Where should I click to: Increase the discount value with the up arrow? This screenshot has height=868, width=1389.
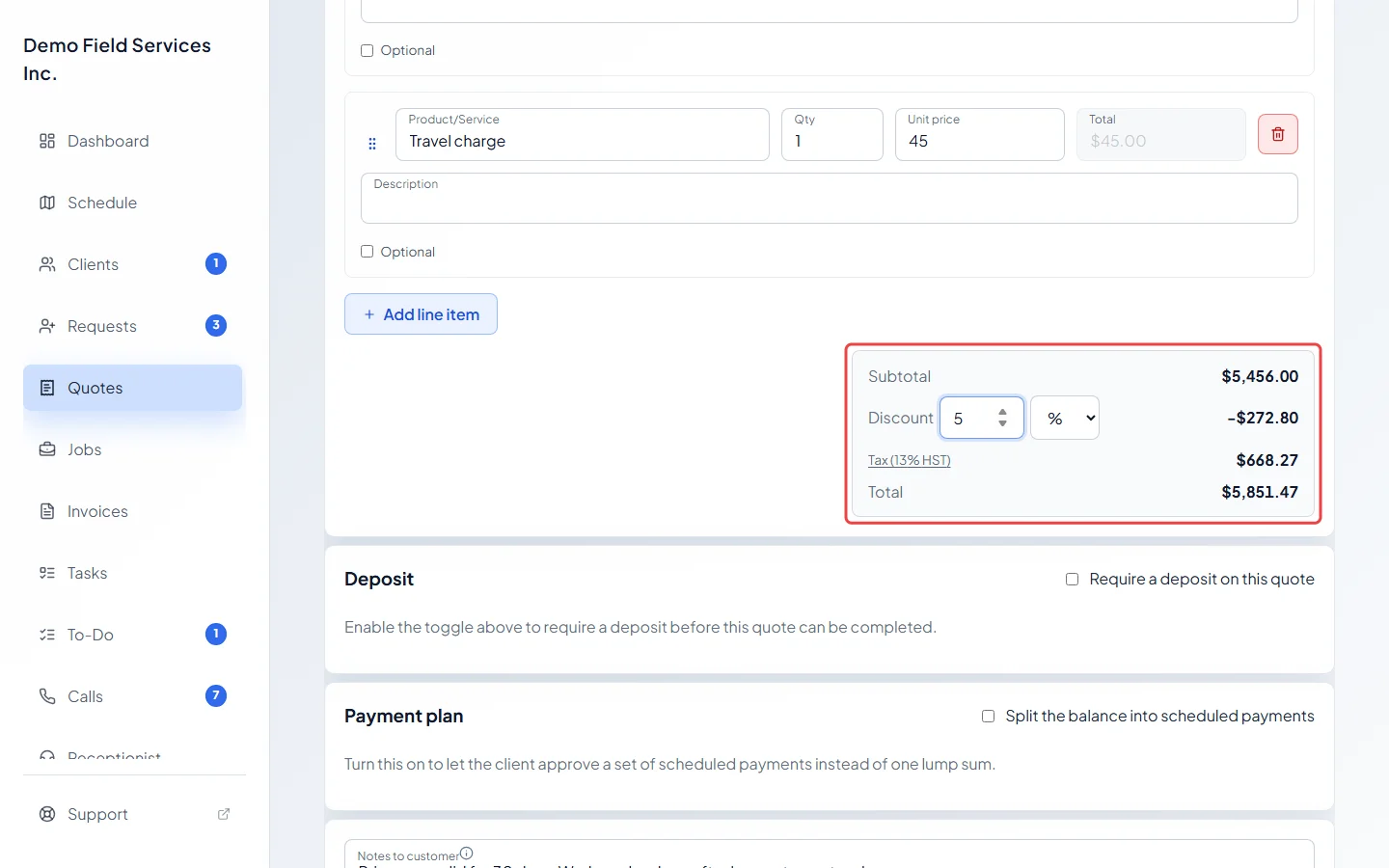(1003, 412)
